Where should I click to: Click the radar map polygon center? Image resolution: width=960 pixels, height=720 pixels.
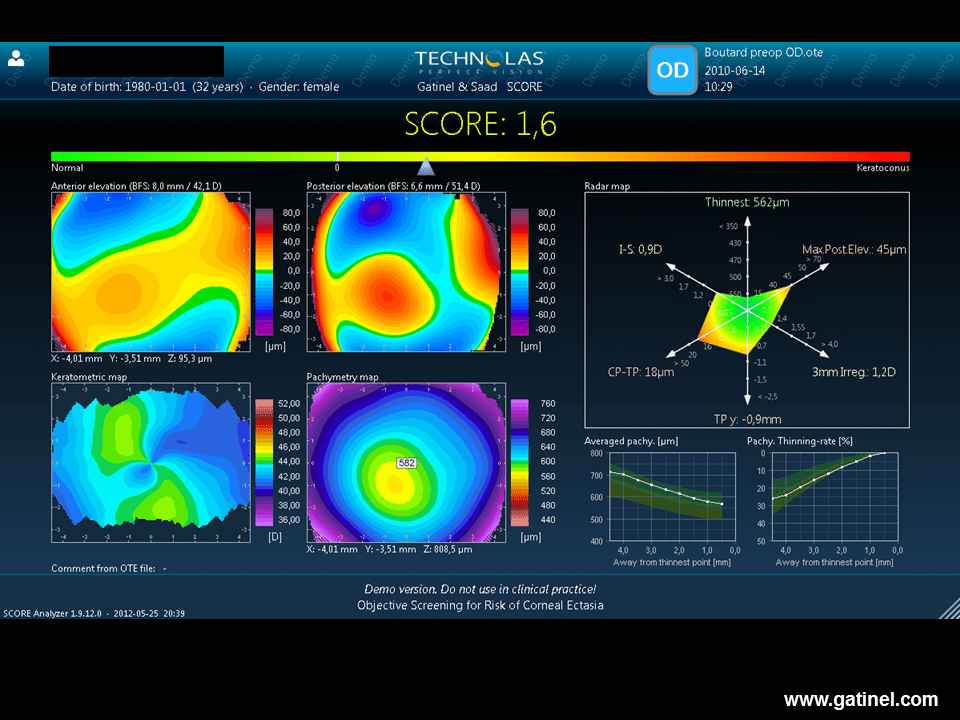(748, 310)
